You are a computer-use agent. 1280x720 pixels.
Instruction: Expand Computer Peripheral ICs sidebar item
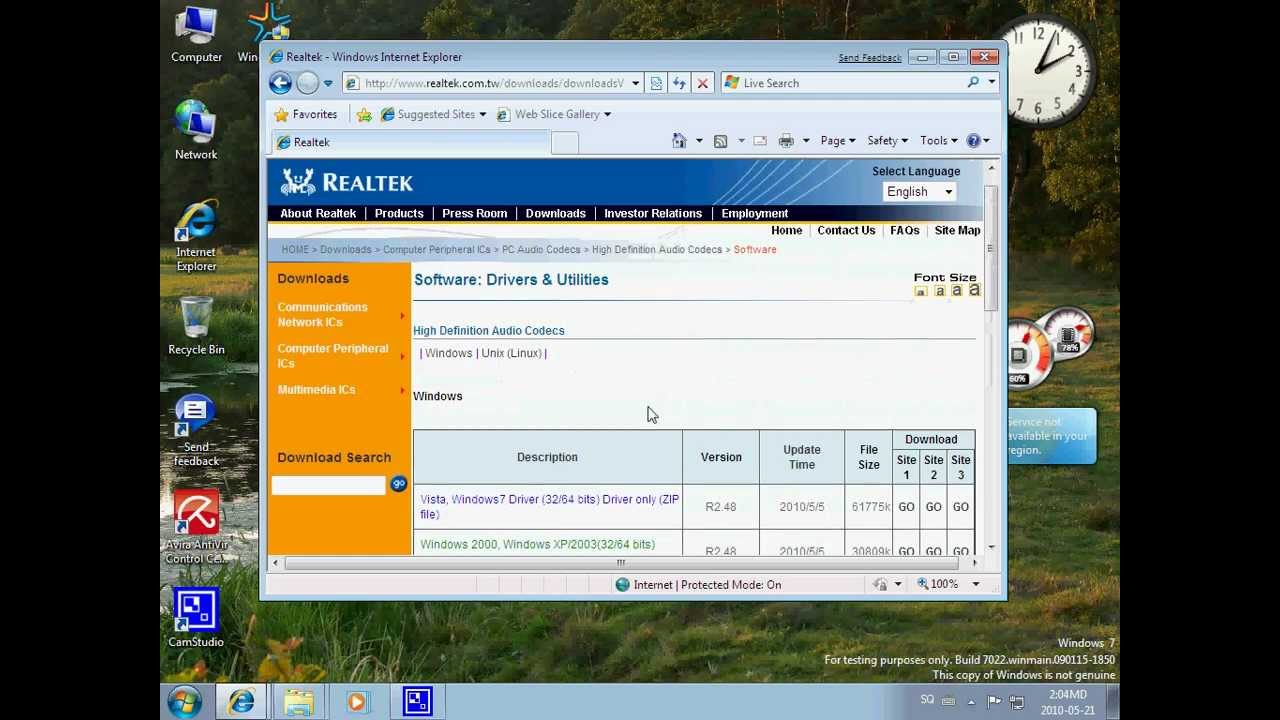click(340, 356)
